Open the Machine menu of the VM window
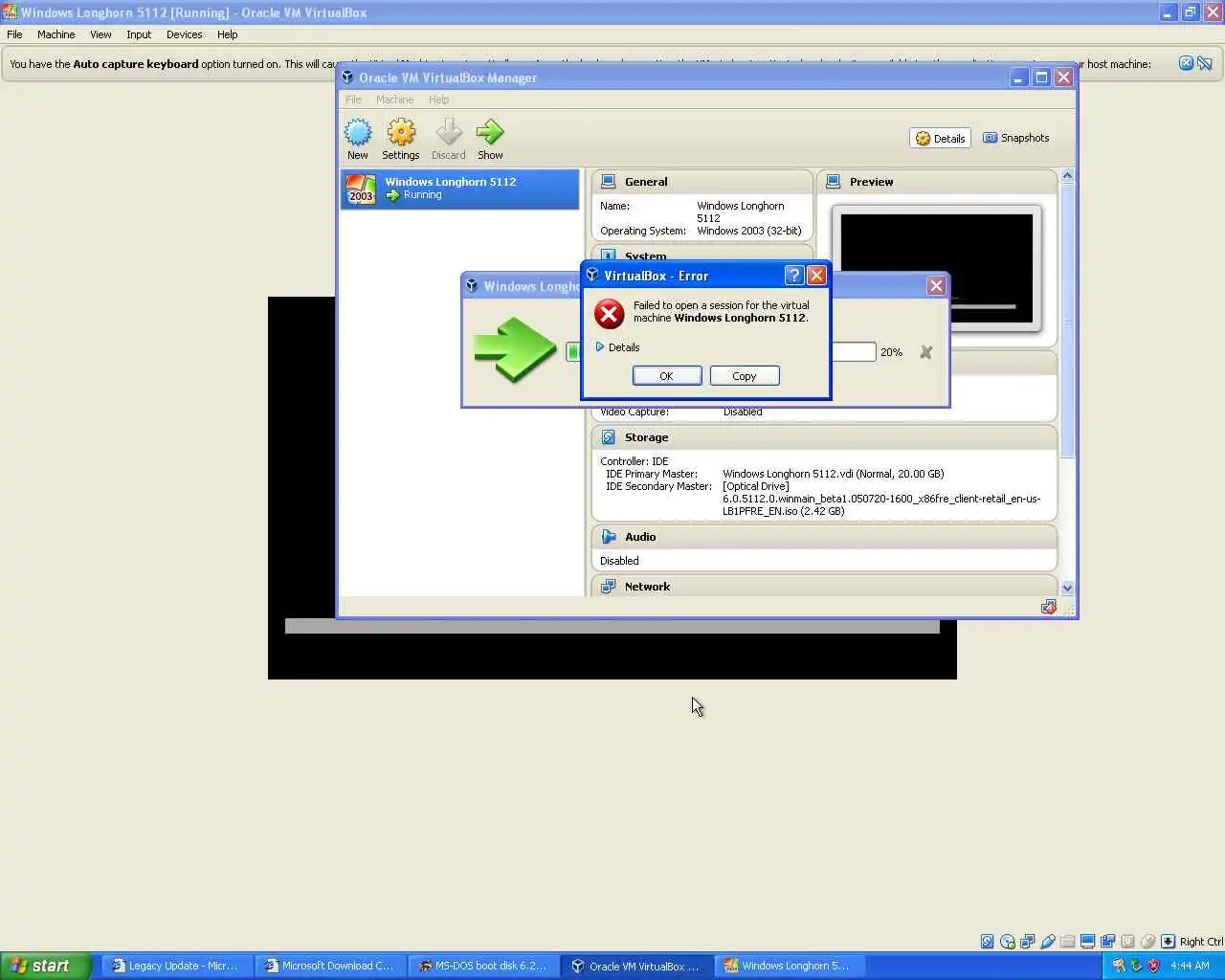The width and height of the screenshot is (1225, 980). click(56, 34)
